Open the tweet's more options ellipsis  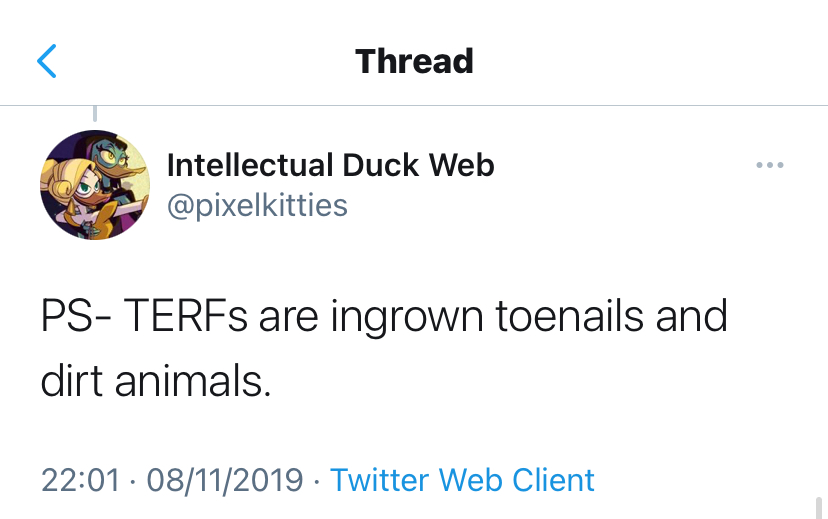tap(770, 165)
